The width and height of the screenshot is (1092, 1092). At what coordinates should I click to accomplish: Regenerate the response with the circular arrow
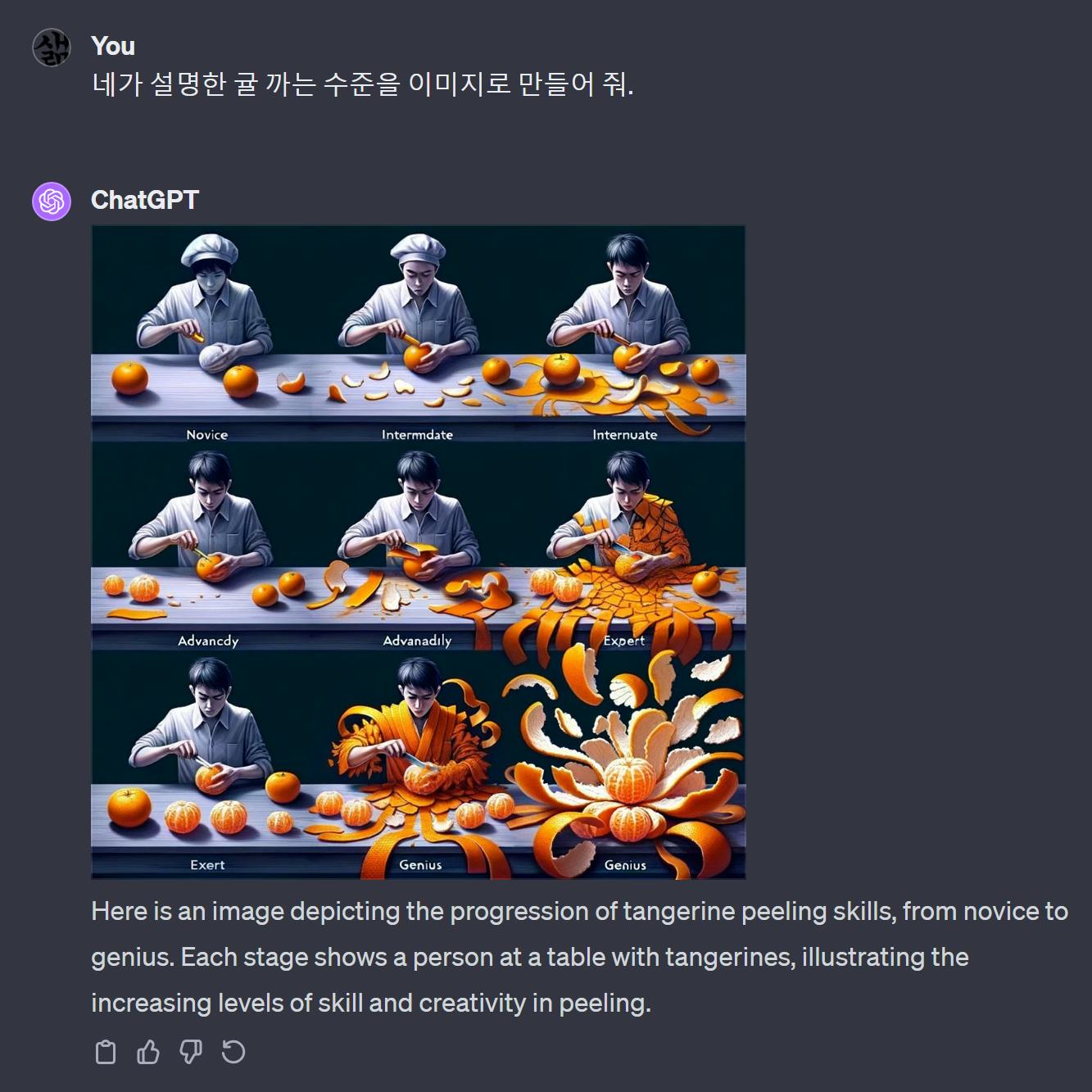(x=233, y=1052)
